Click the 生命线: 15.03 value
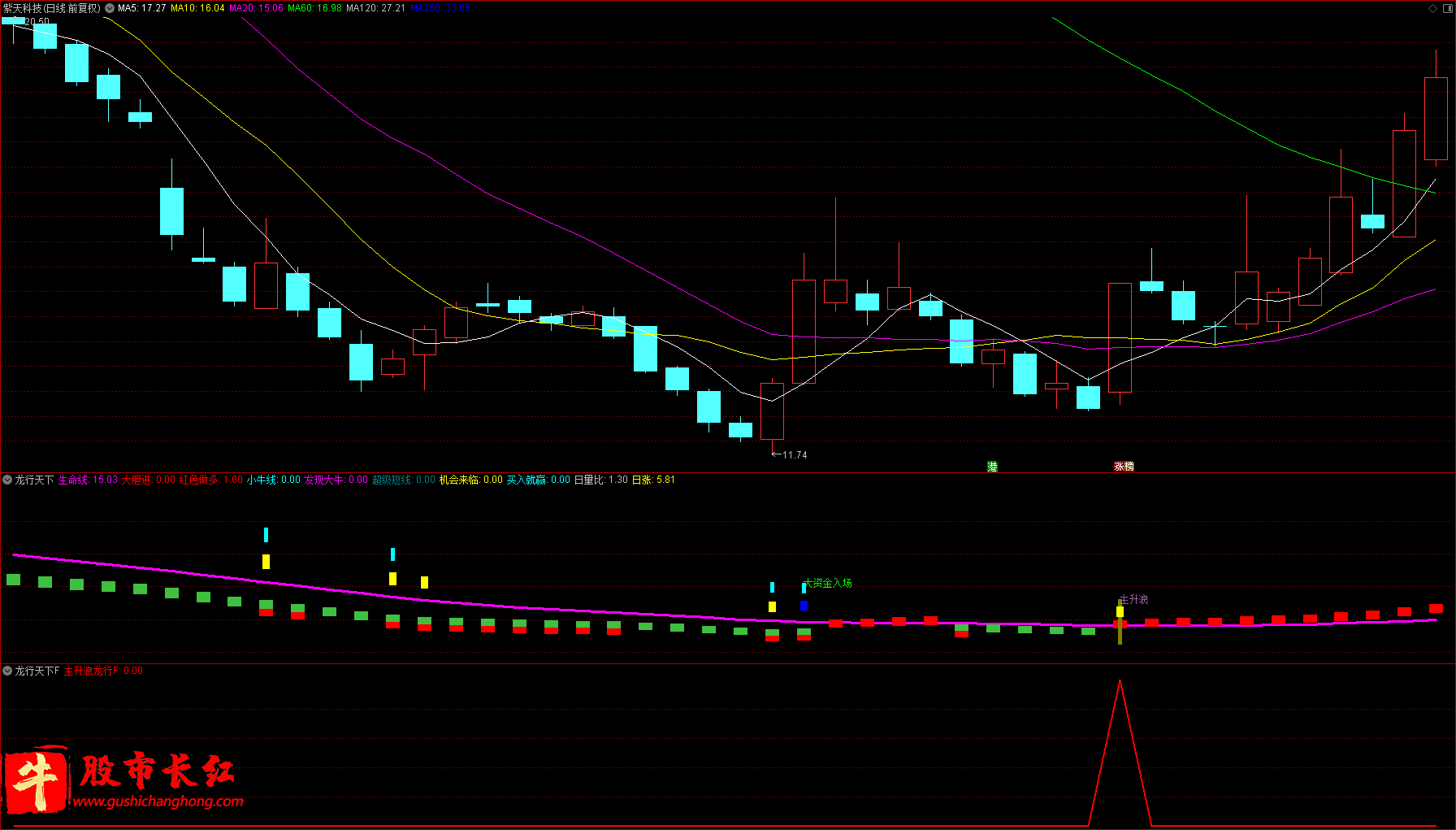 coord(88,480)
